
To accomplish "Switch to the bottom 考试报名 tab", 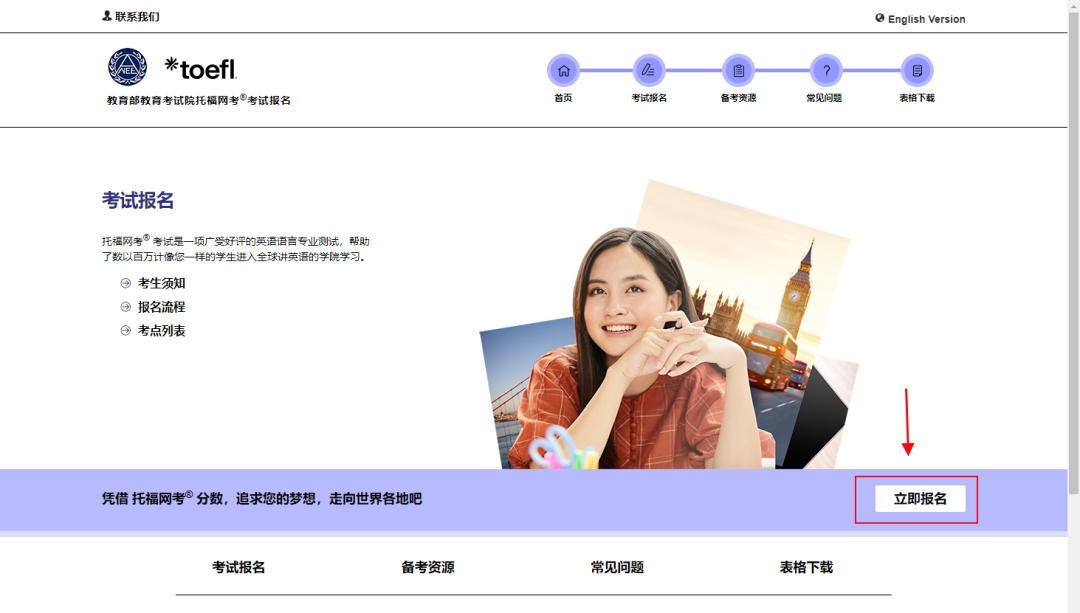I will pyautogui.click(x=239, y=567).
